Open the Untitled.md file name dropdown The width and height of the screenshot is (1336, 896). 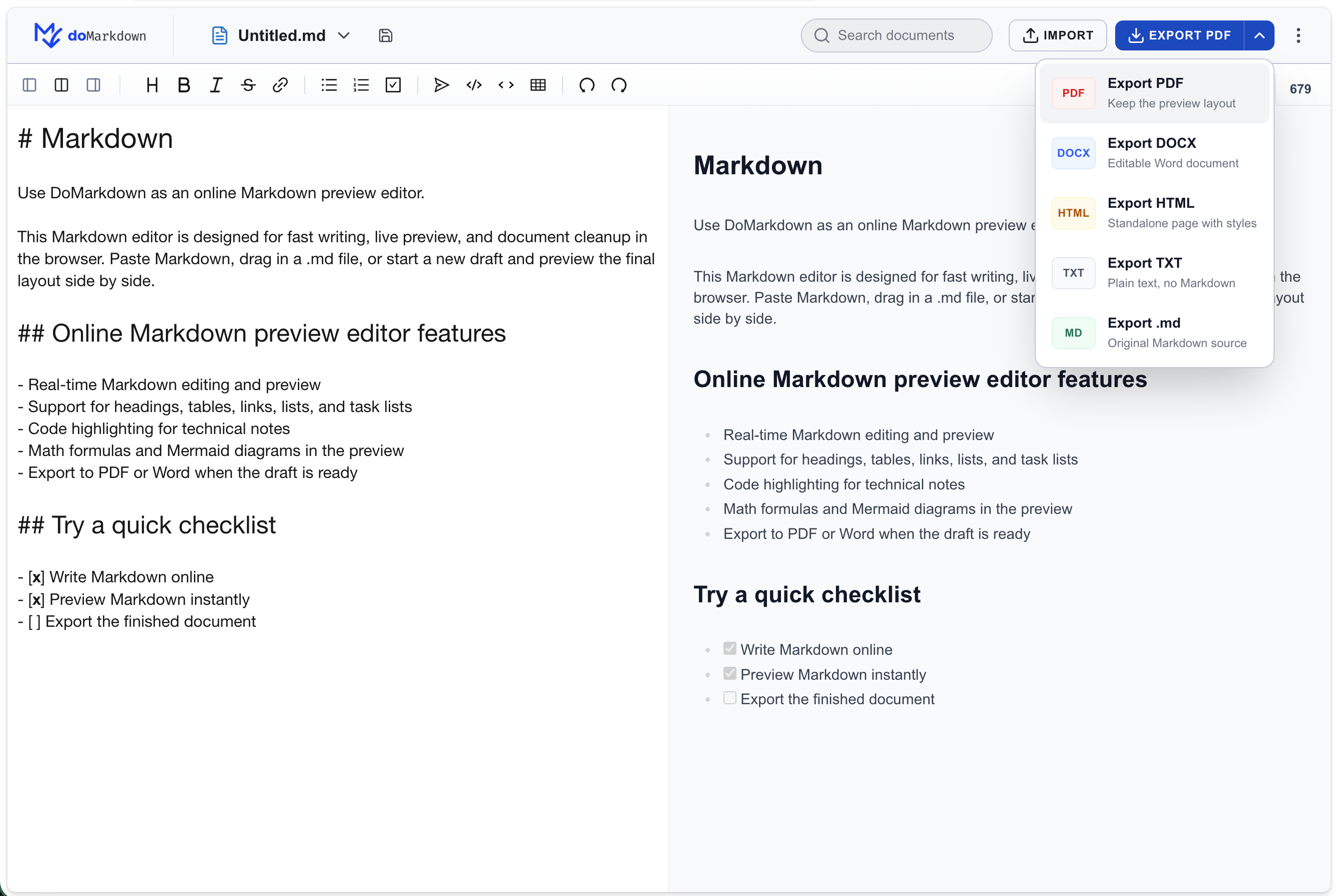(344, 35)
